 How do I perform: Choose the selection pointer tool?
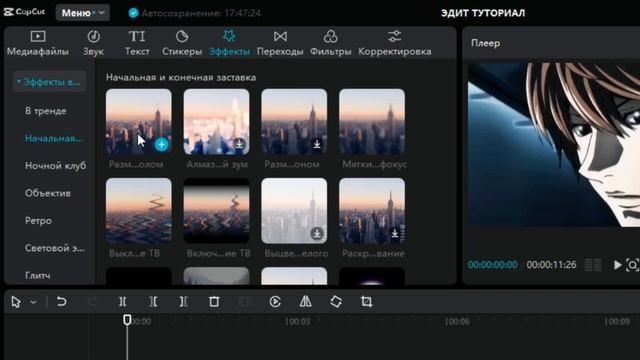16,302
